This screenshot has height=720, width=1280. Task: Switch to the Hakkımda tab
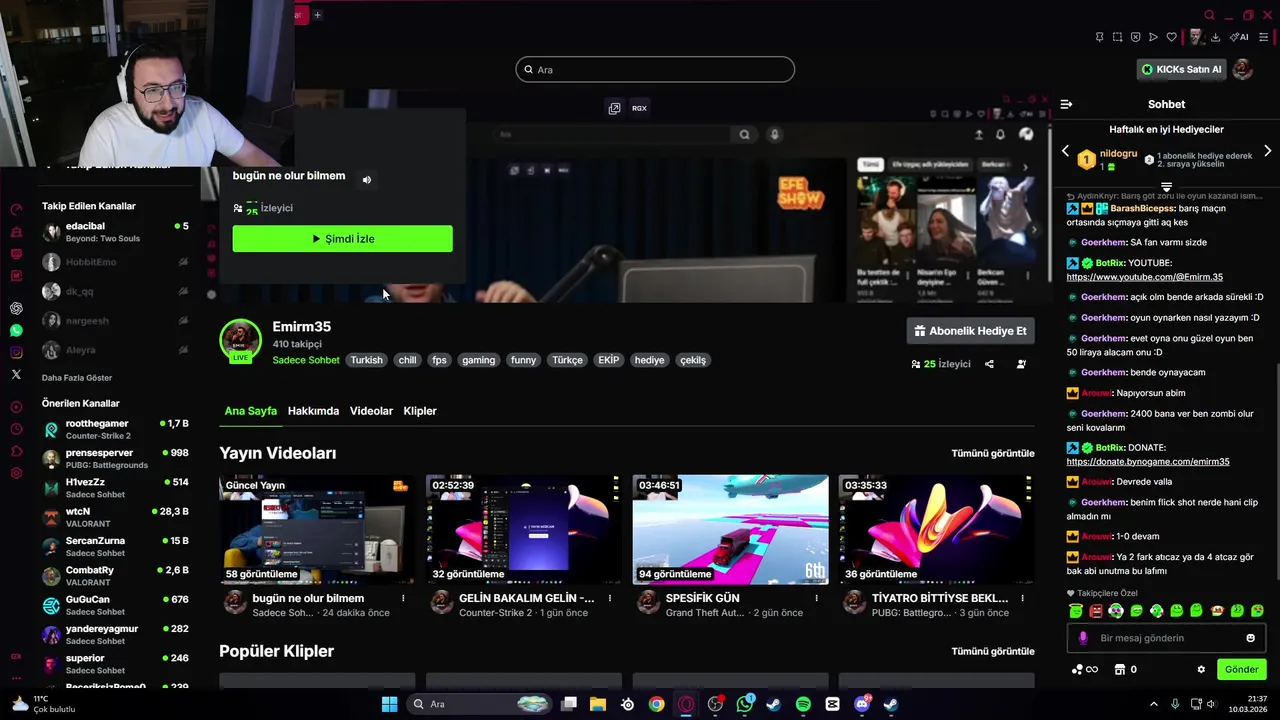coord(313,411)
